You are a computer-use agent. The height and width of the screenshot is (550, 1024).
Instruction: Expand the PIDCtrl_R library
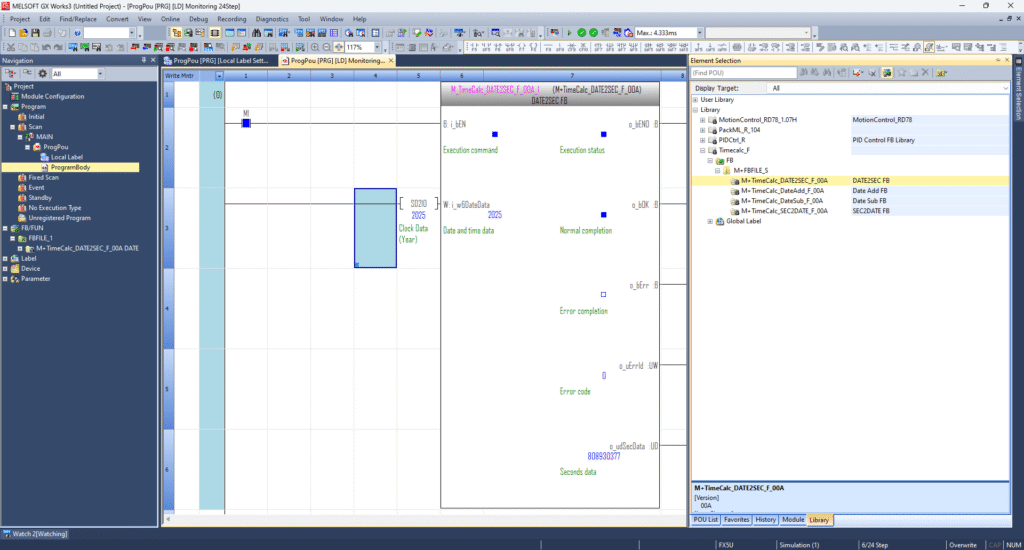point(703,140)
